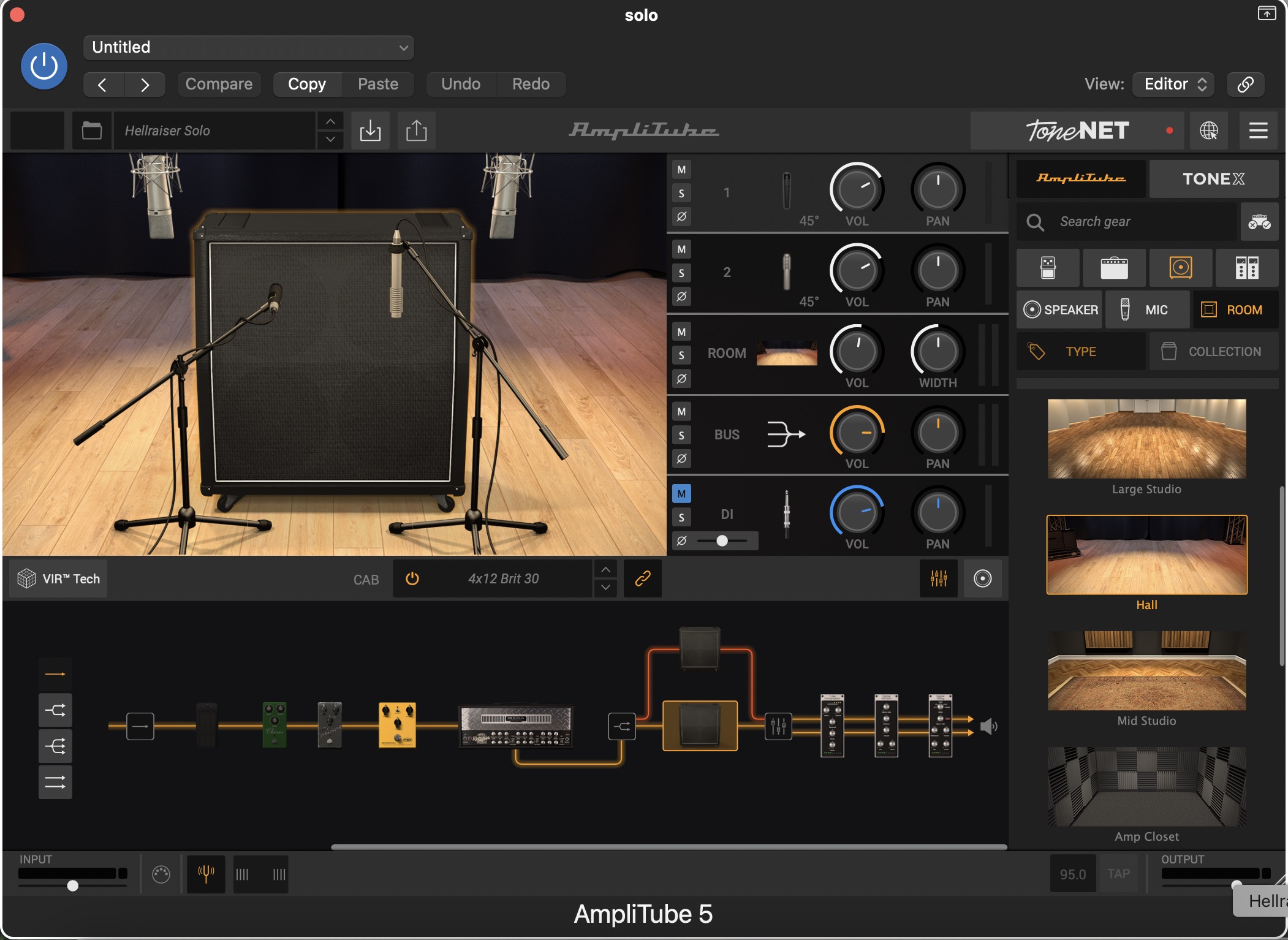Click the save preset download icon
Image resolution: width=1288 pixels, height=940 pixels.
point(370,131)
